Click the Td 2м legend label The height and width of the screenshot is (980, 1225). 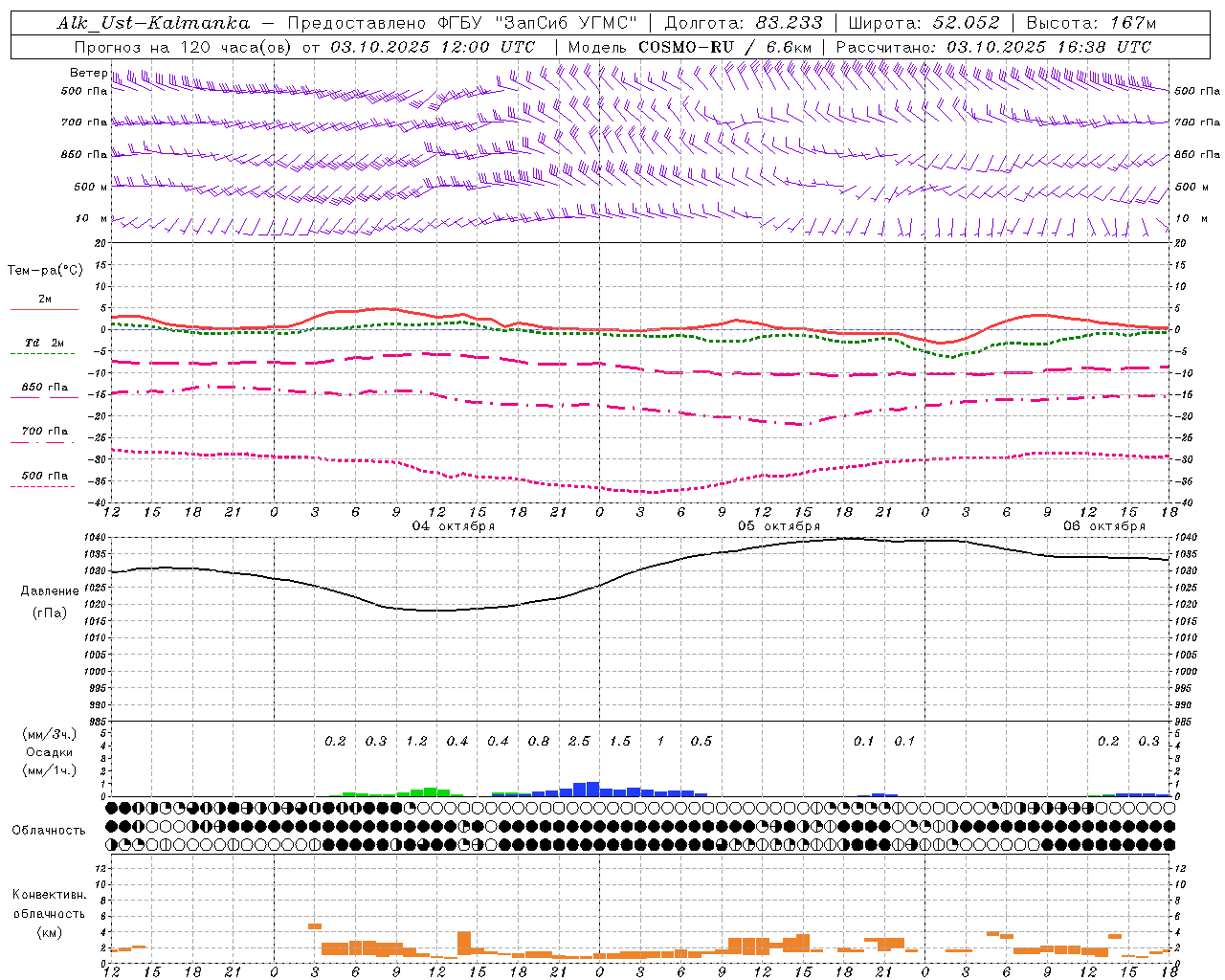(x=45, y=343)
